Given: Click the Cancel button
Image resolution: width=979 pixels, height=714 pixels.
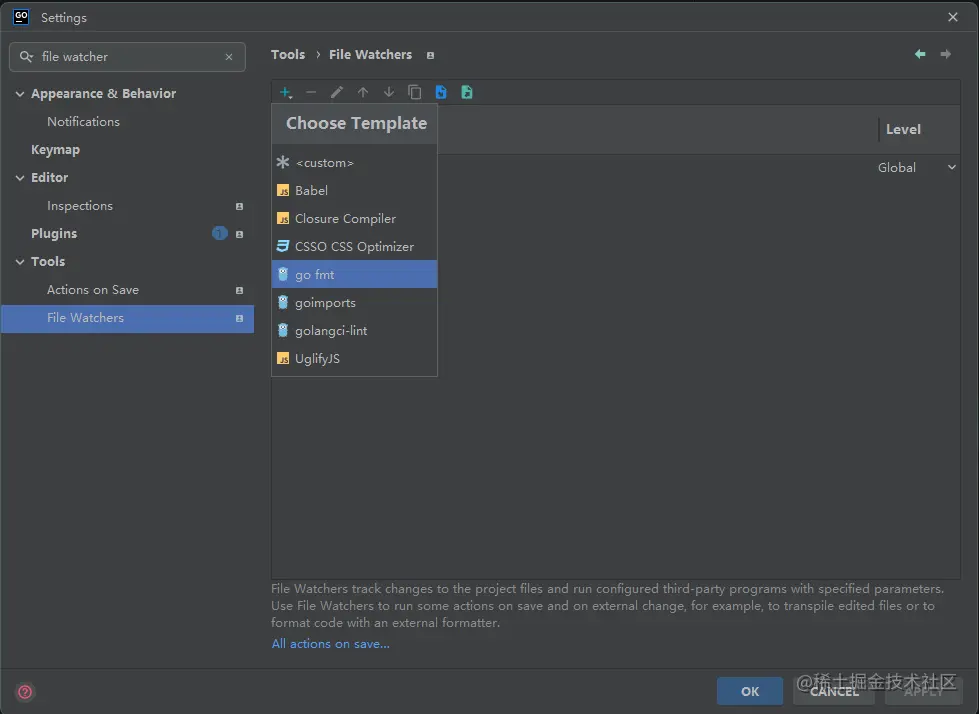Looking at the screenshot, I should [x=834, y=691].
